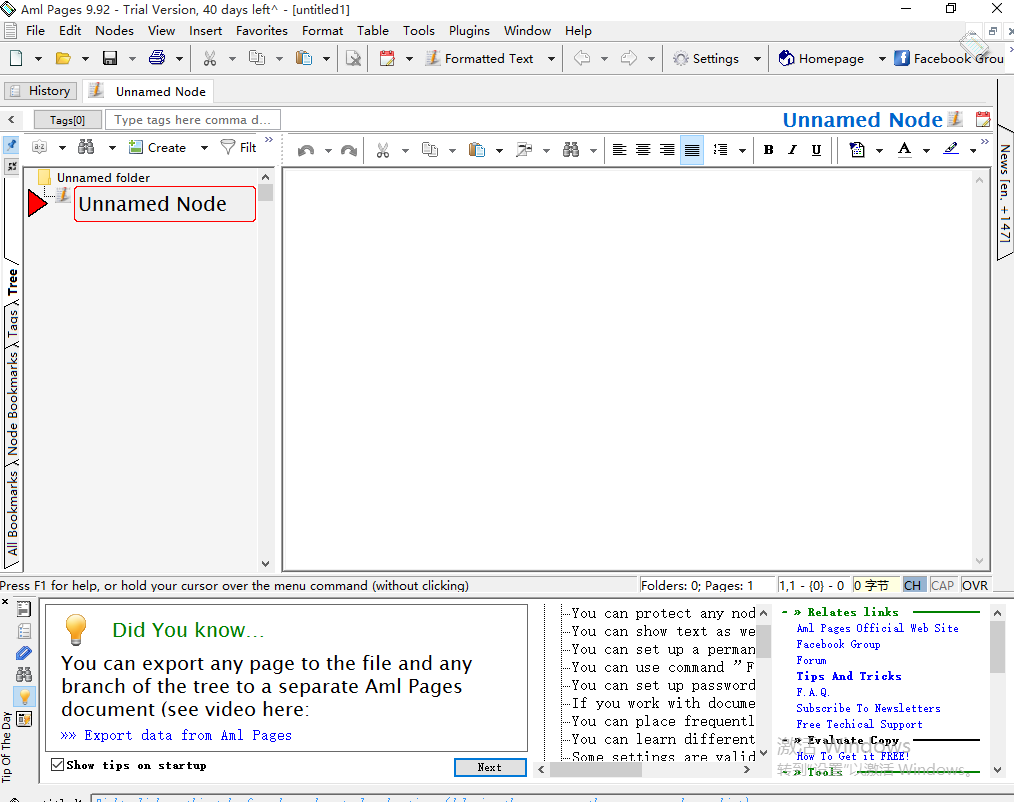Open the Settings dropdown arrow
This screenshot has height=802, width=1014.
pyautogui.click(x=756, y=59)
